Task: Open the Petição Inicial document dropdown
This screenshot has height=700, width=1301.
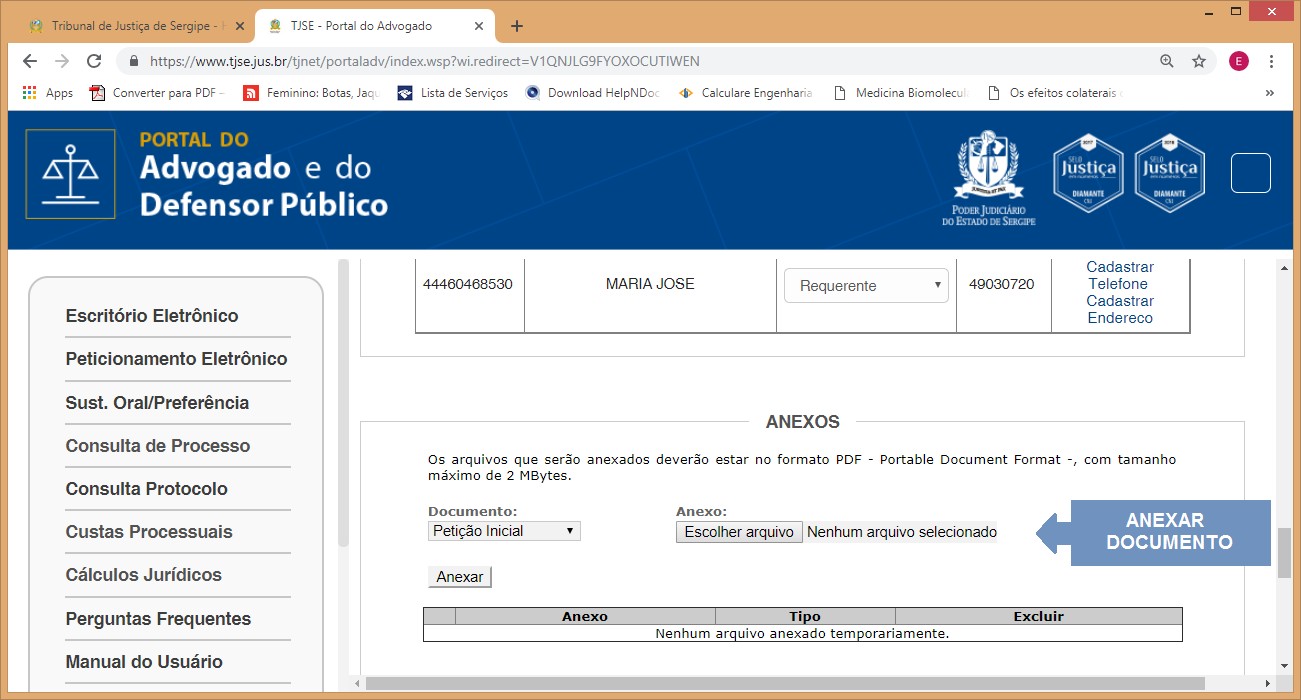Action: pos(504,531)
